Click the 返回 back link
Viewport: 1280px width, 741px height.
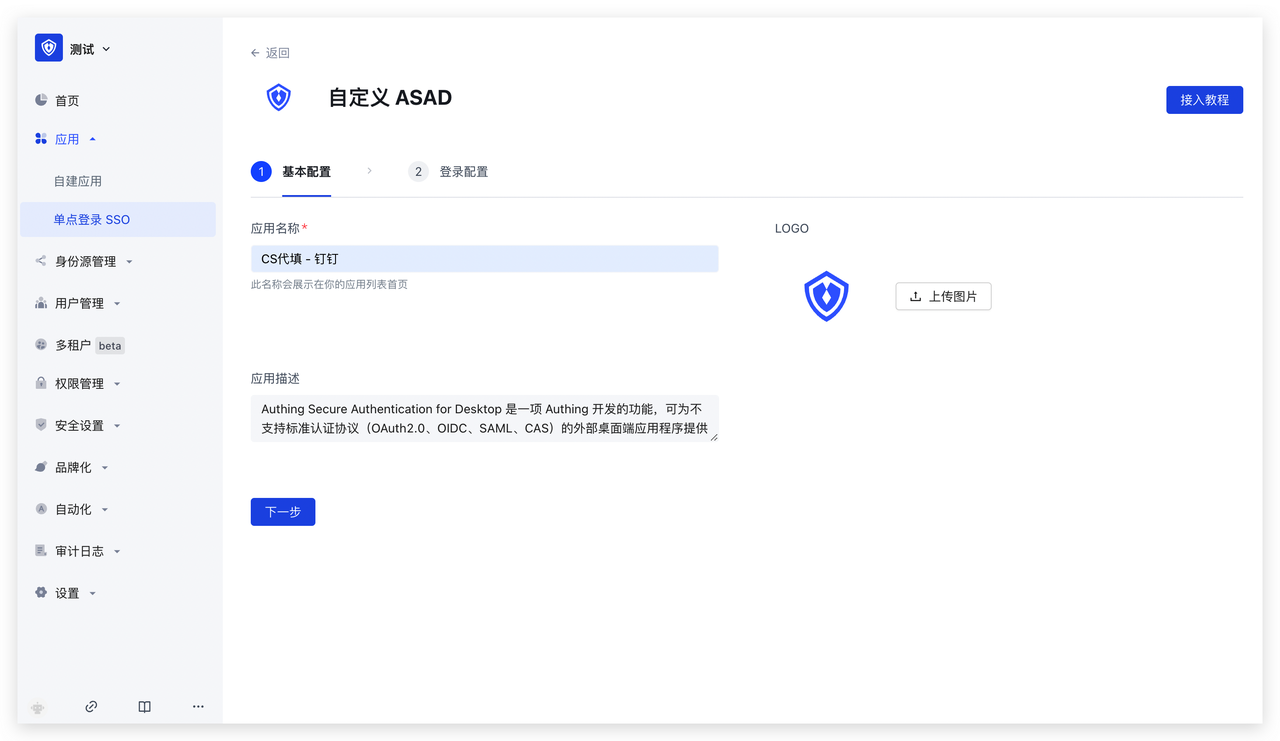[270, 53]
